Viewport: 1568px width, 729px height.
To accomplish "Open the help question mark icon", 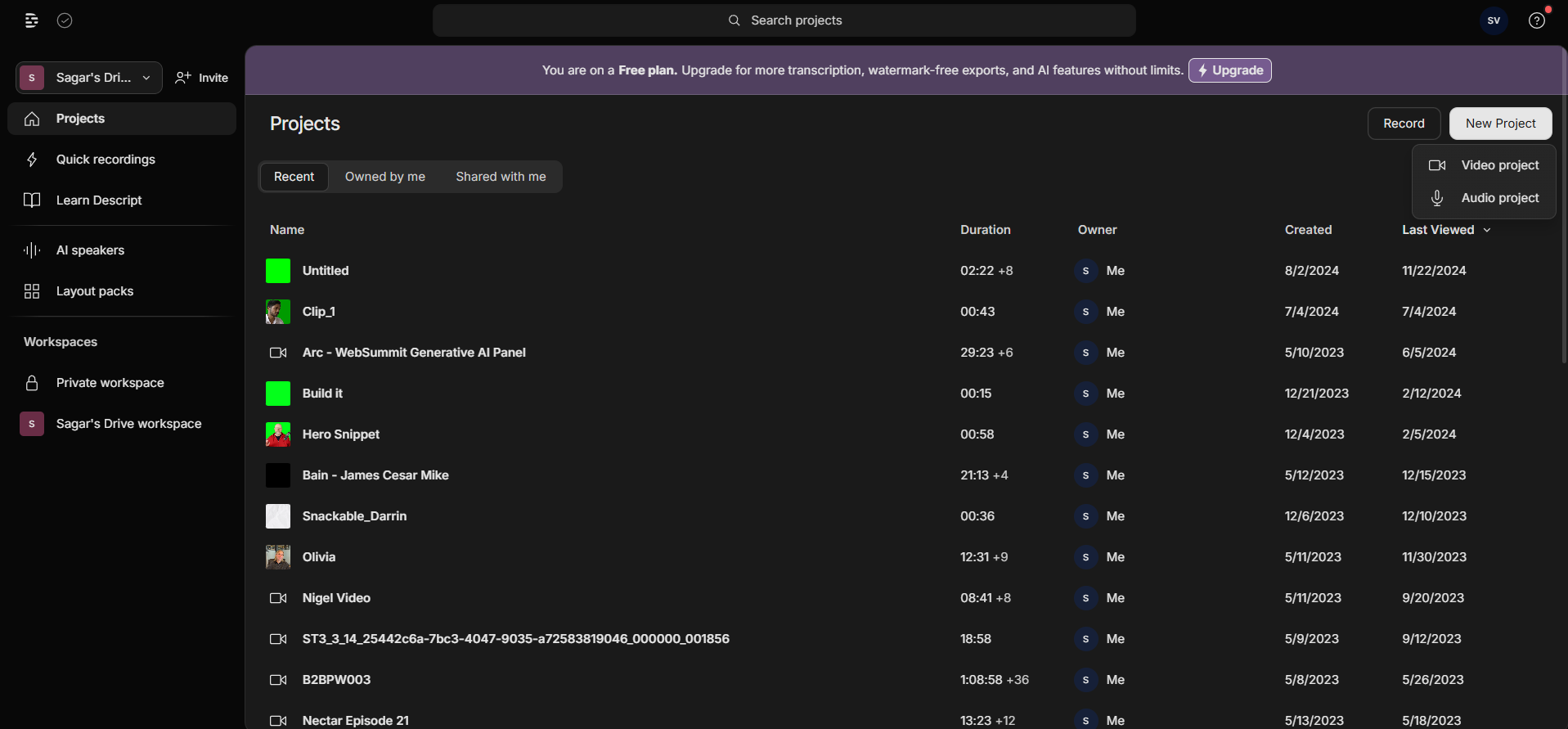I will [x=1536, y=20].
